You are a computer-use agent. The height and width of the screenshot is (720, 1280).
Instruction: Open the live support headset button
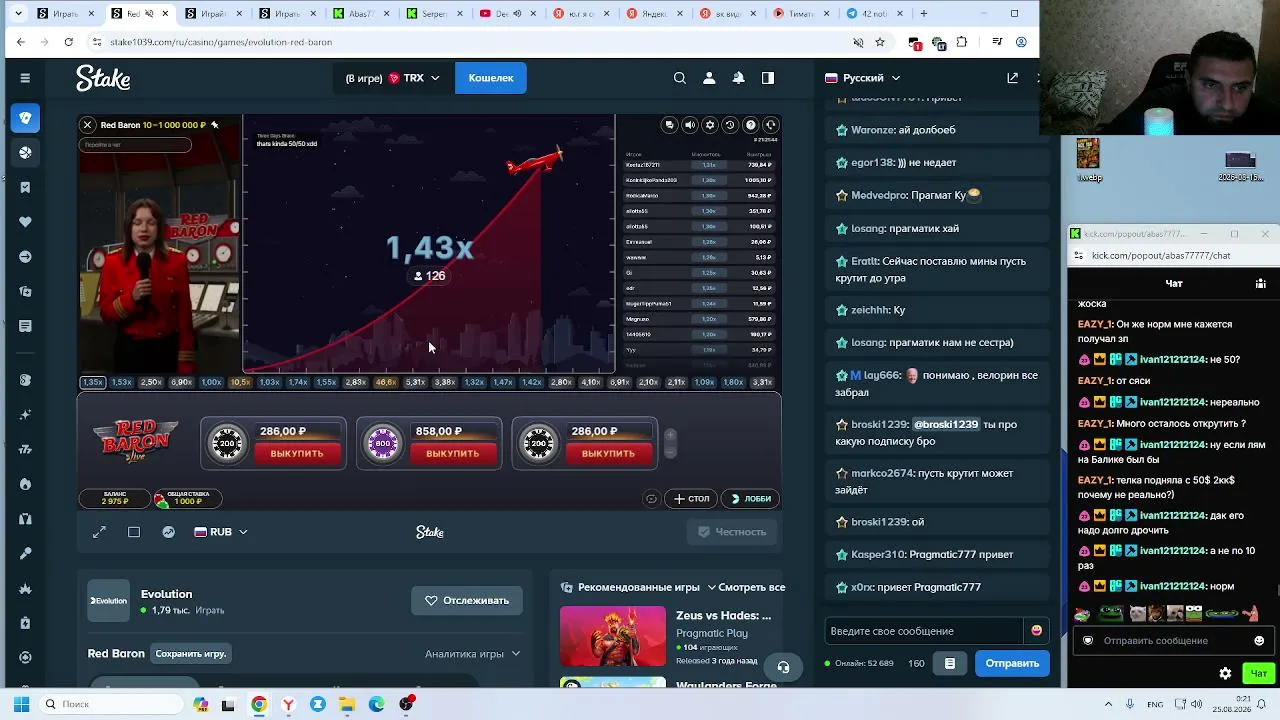point(783,667)
